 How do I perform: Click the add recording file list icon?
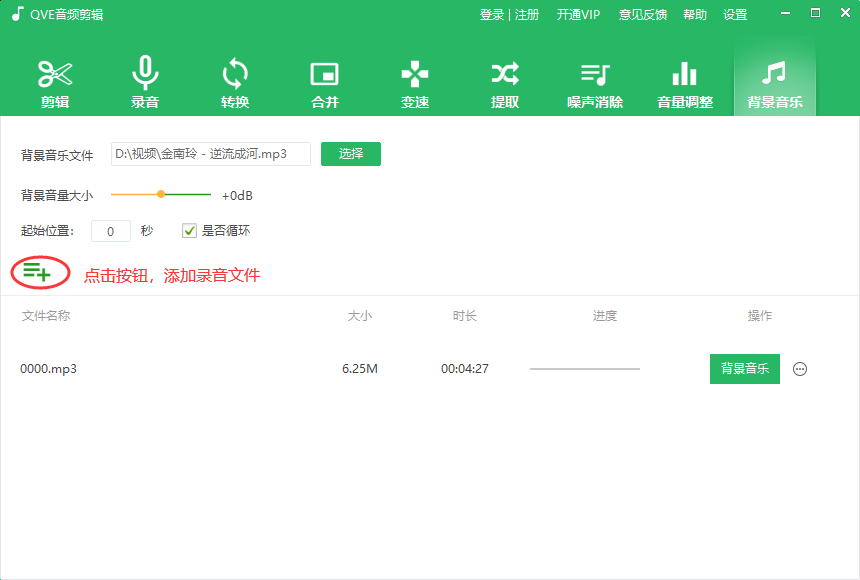(x=37, y=272)
